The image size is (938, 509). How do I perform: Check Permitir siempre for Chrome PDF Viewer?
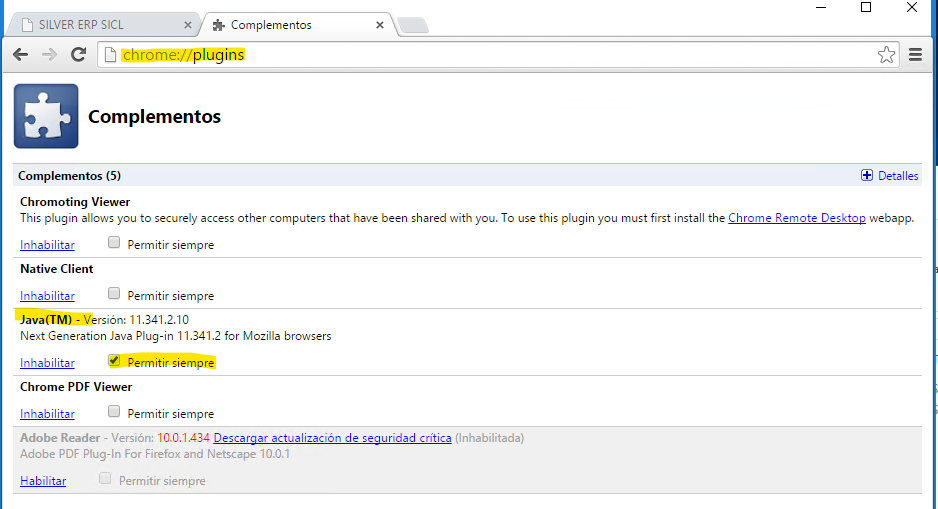114,412
